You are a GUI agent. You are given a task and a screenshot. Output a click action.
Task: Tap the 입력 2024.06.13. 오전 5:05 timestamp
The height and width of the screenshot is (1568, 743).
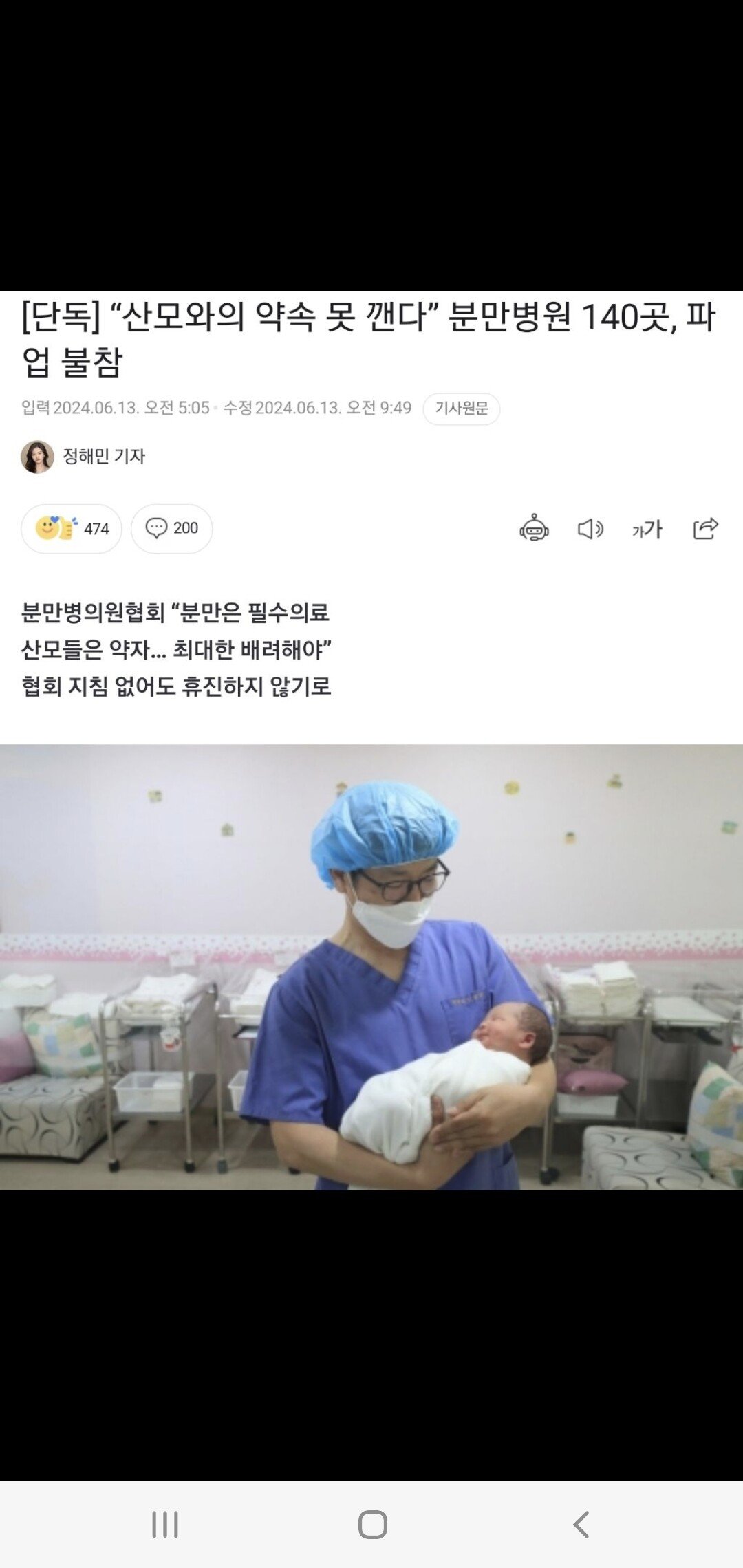pos(116,408)
